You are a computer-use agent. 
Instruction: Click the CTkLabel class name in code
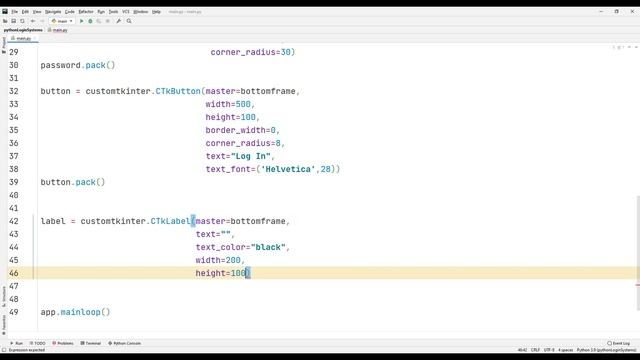tap(170, 221)
